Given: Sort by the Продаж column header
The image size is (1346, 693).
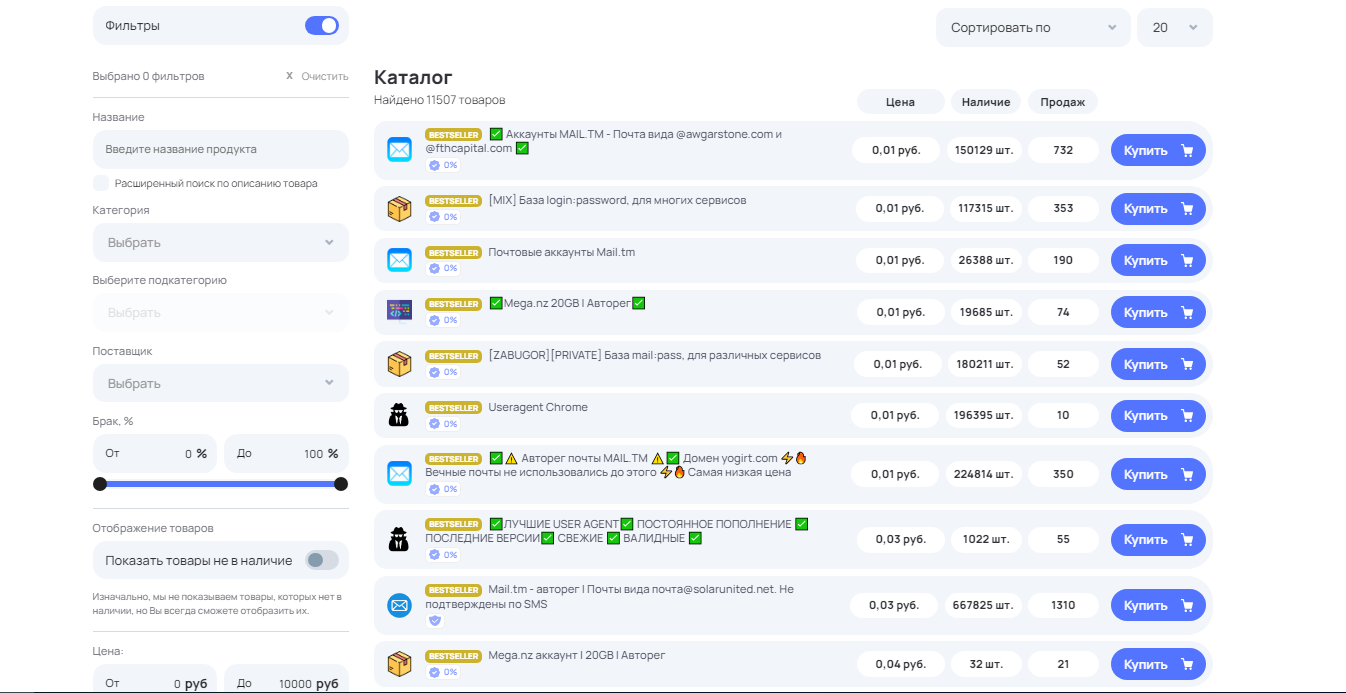Looking at the screenshot, I should pos(1063,102).
